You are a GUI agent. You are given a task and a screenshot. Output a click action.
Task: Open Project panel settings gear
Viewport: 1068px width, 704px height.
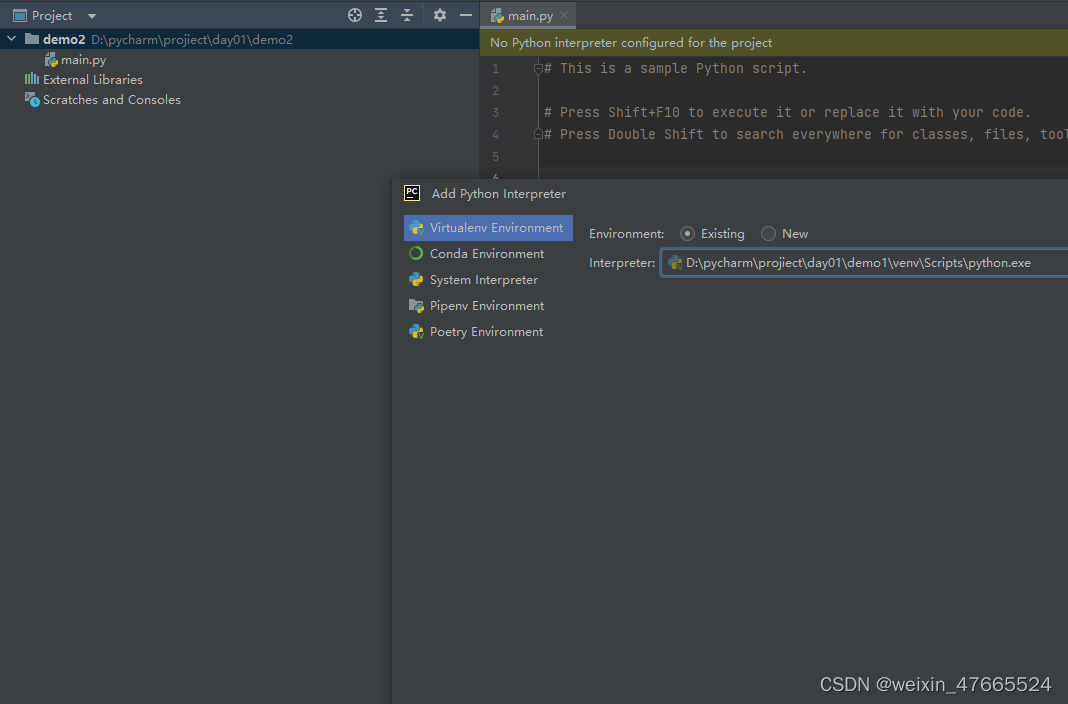[x=440, y=15]
